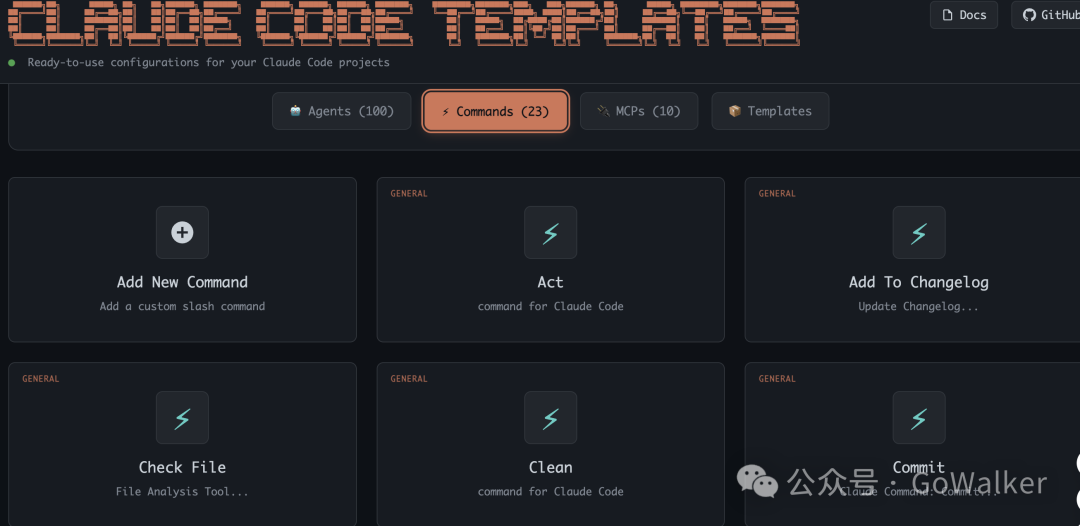1080x526 pixels.
Task: Click the lightning icon on Check File card
Action: [182, 418]
